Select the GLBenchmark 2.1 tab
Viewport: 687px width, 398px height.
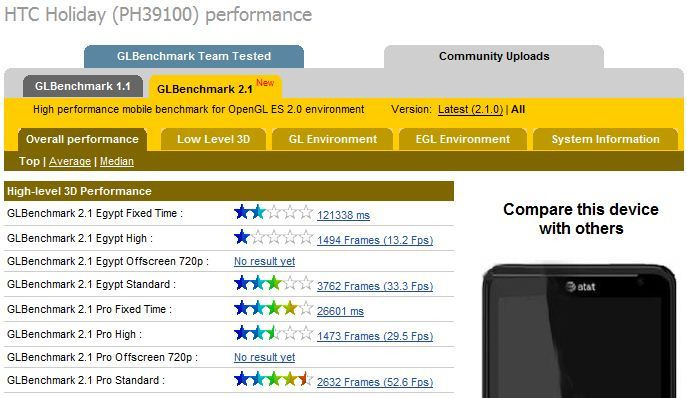tap(215, 87)
